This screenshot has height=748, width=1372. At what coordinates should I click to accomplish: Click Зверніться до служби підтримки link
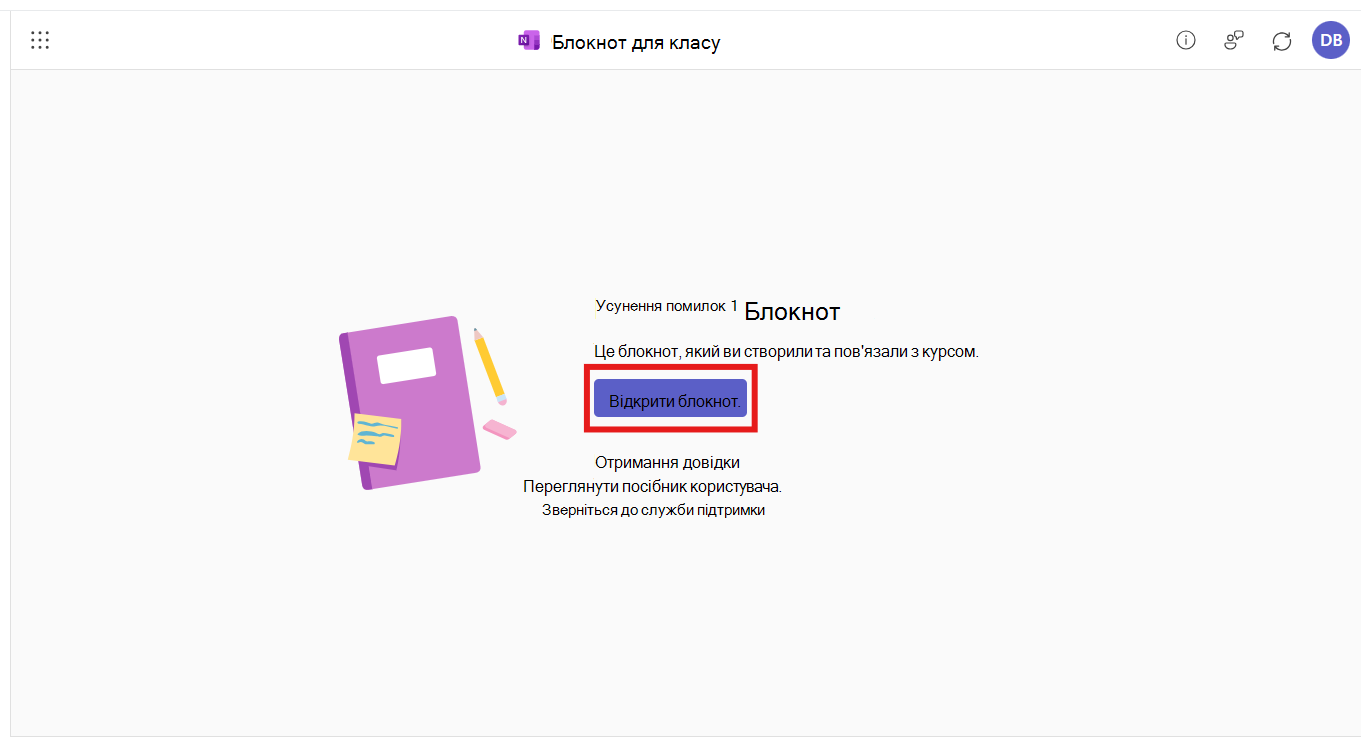point(653,510)
